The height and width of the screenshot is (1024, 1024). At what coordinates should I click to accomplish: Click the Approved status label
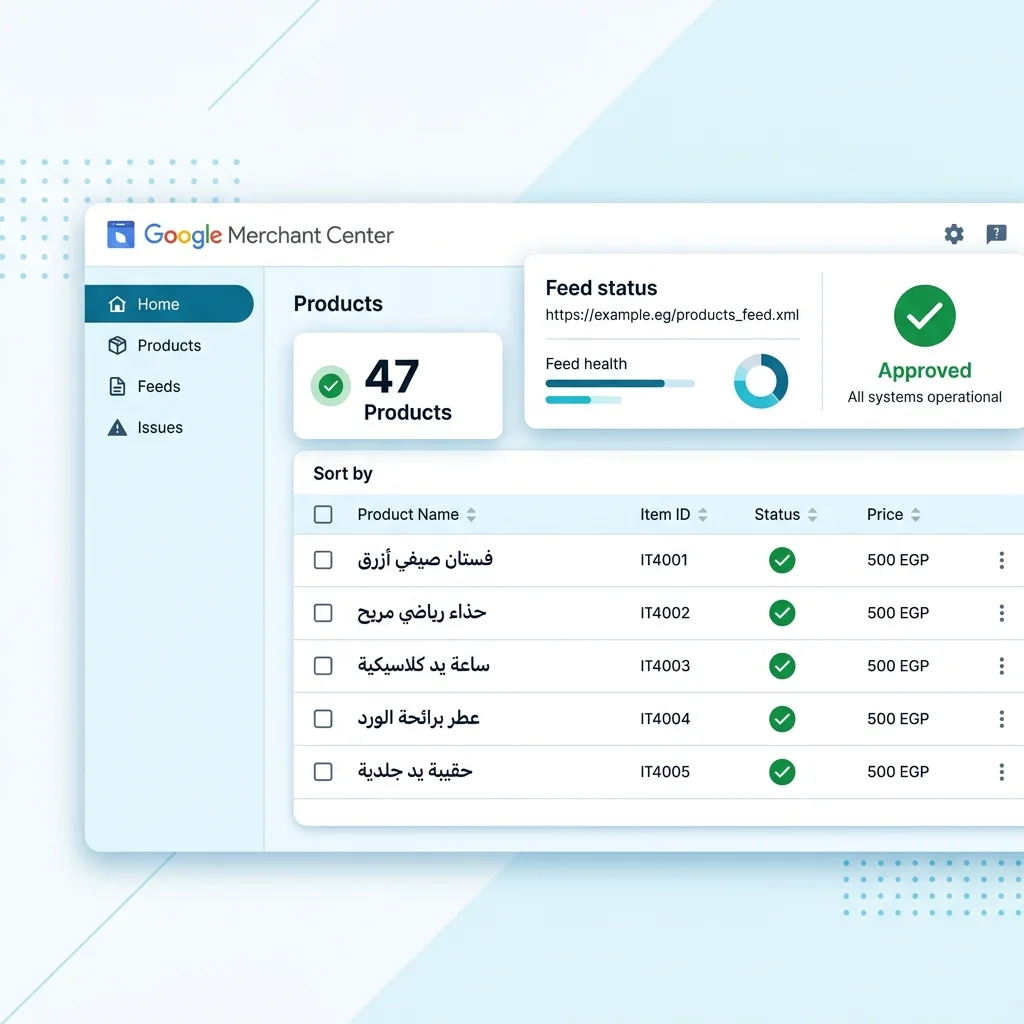(925, 370)
